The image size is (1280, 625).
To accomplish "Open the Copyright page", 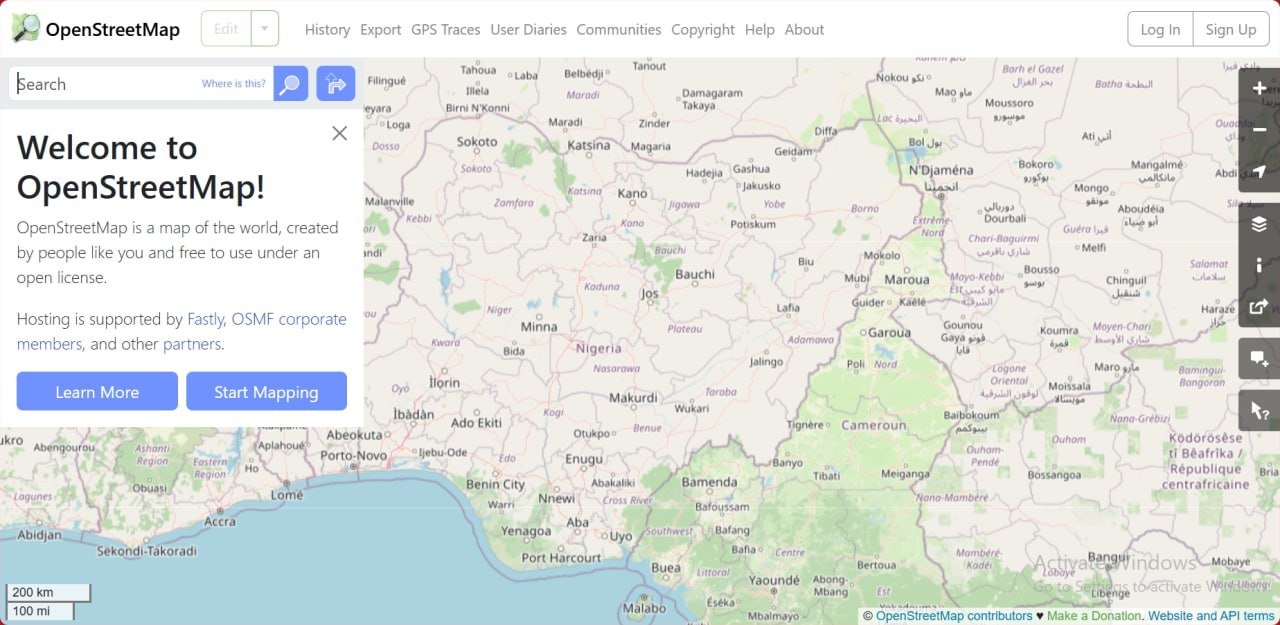I will tap(703, 30).
